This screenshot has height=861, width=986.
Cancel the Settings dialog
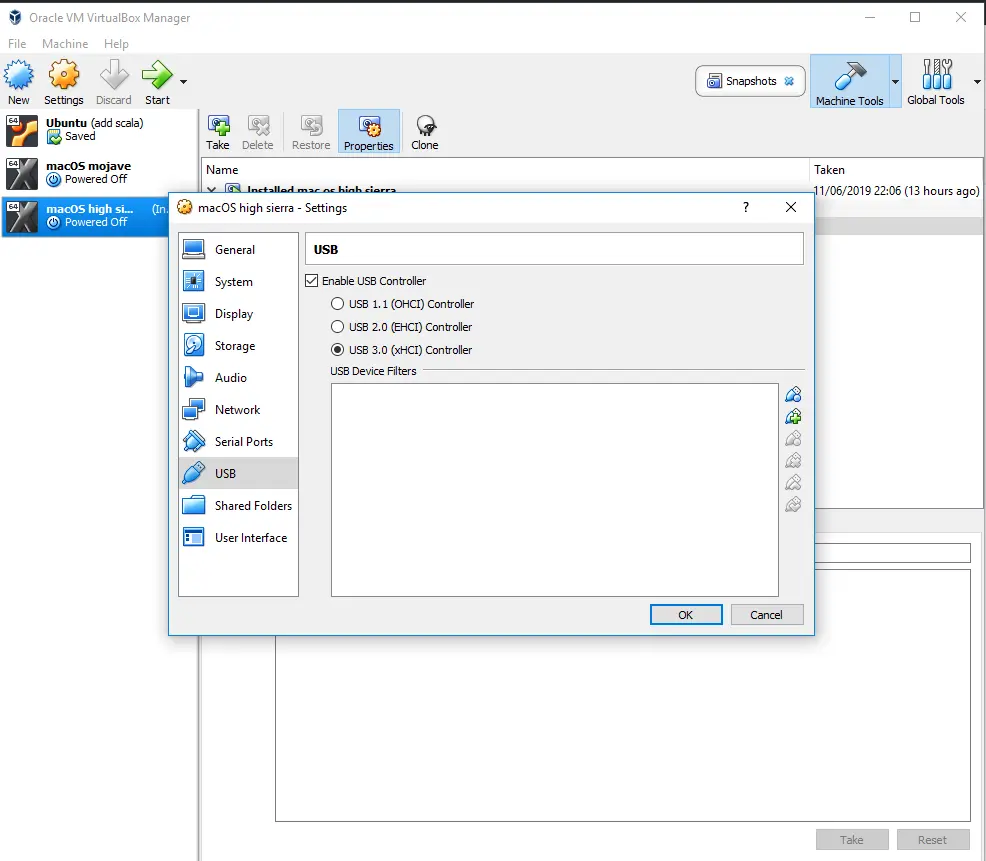click(767, 615)
